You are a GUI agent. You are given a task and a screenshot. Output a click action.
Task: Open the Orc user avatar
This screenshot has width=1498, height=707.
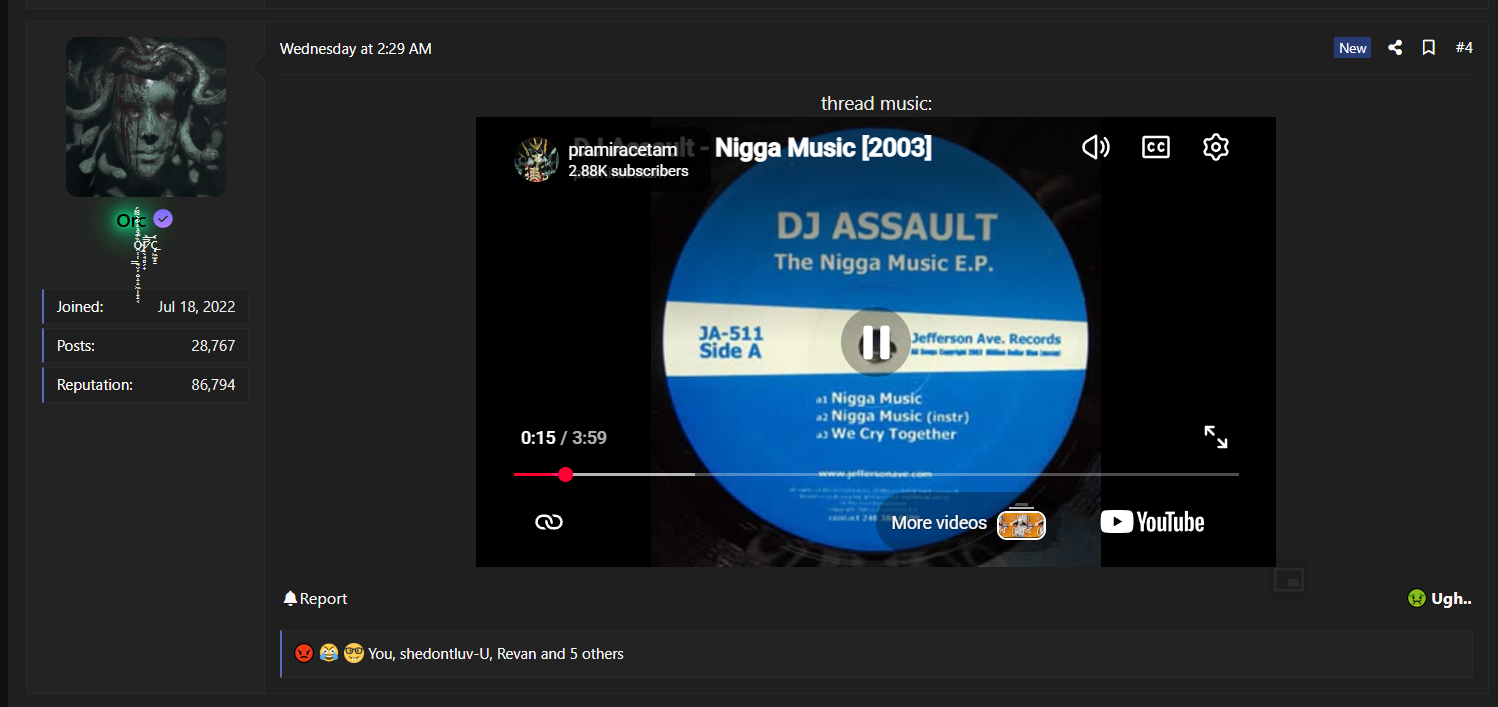point(146,117)
